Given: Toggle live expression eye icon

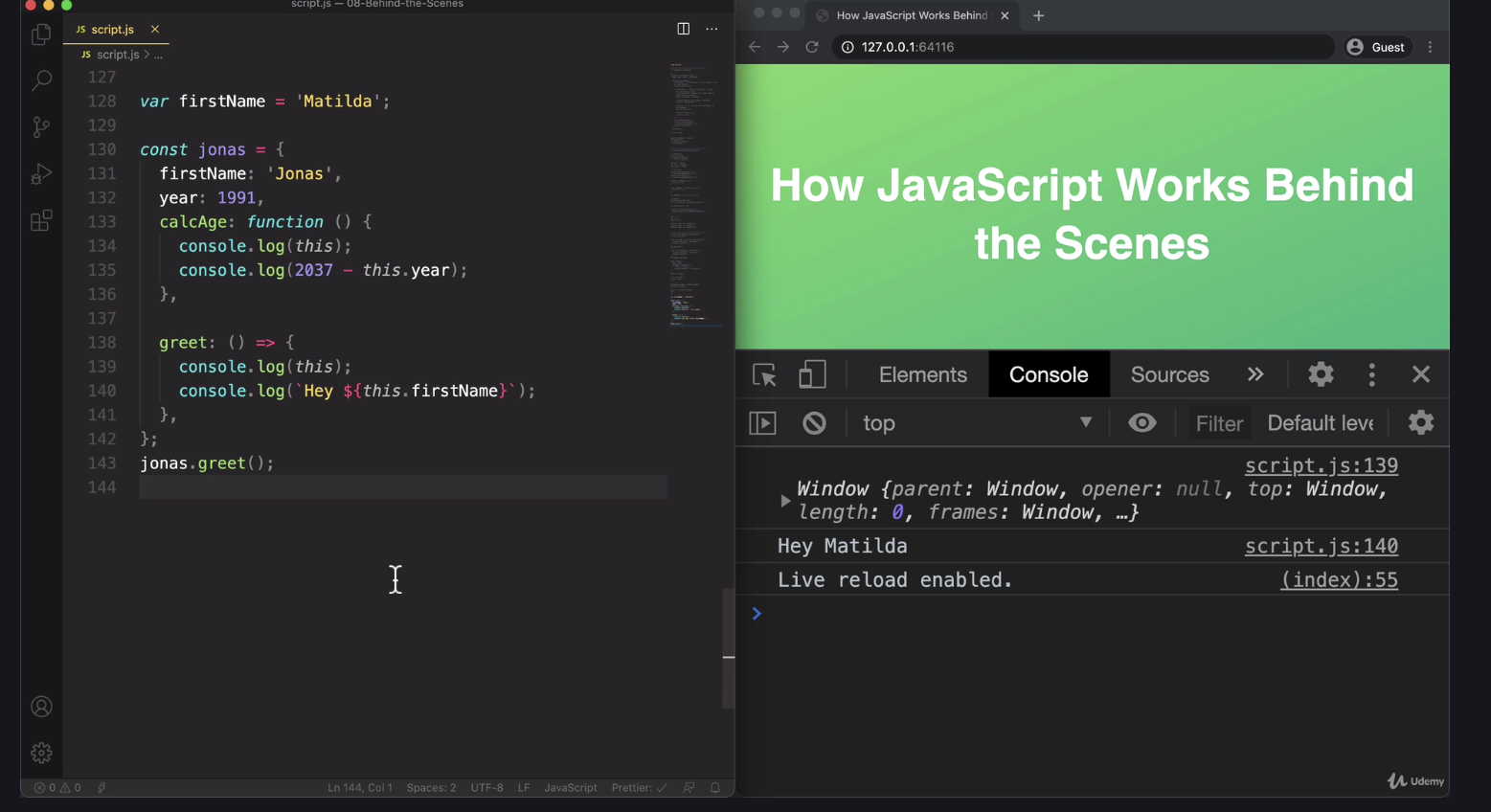Looking at the screenshot, I should pyautogui.click(x=1141, y=423).
